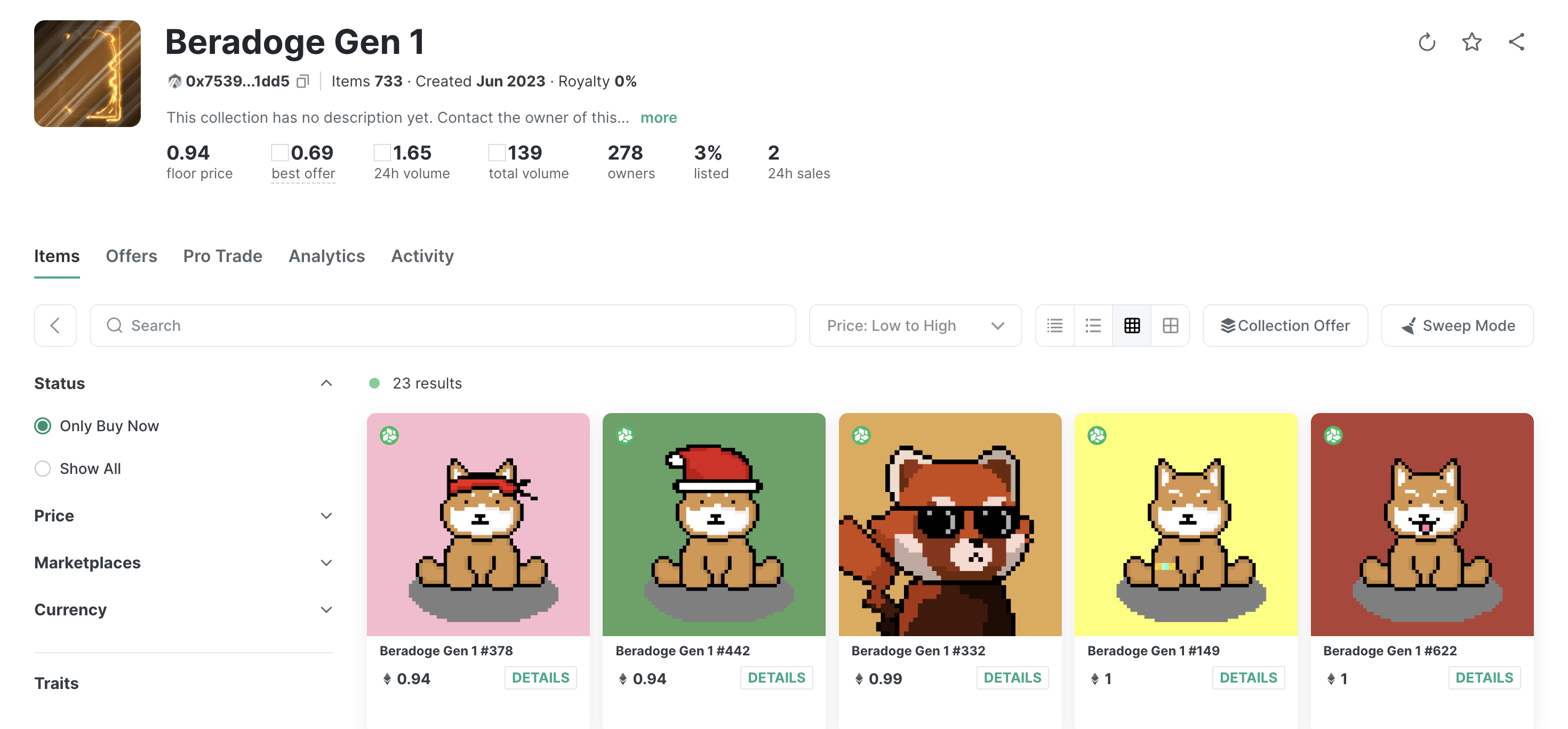Select the large grid view
This screenshot has width=1568, height=729.
coord(1170,325)
